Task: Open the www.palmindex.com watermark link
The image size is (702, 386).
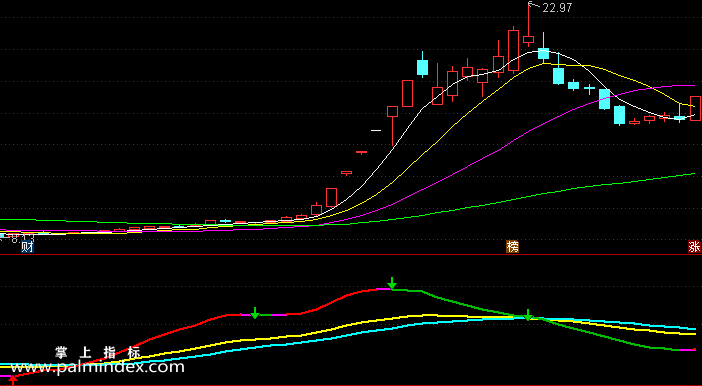Action: [x=97, y=368]
